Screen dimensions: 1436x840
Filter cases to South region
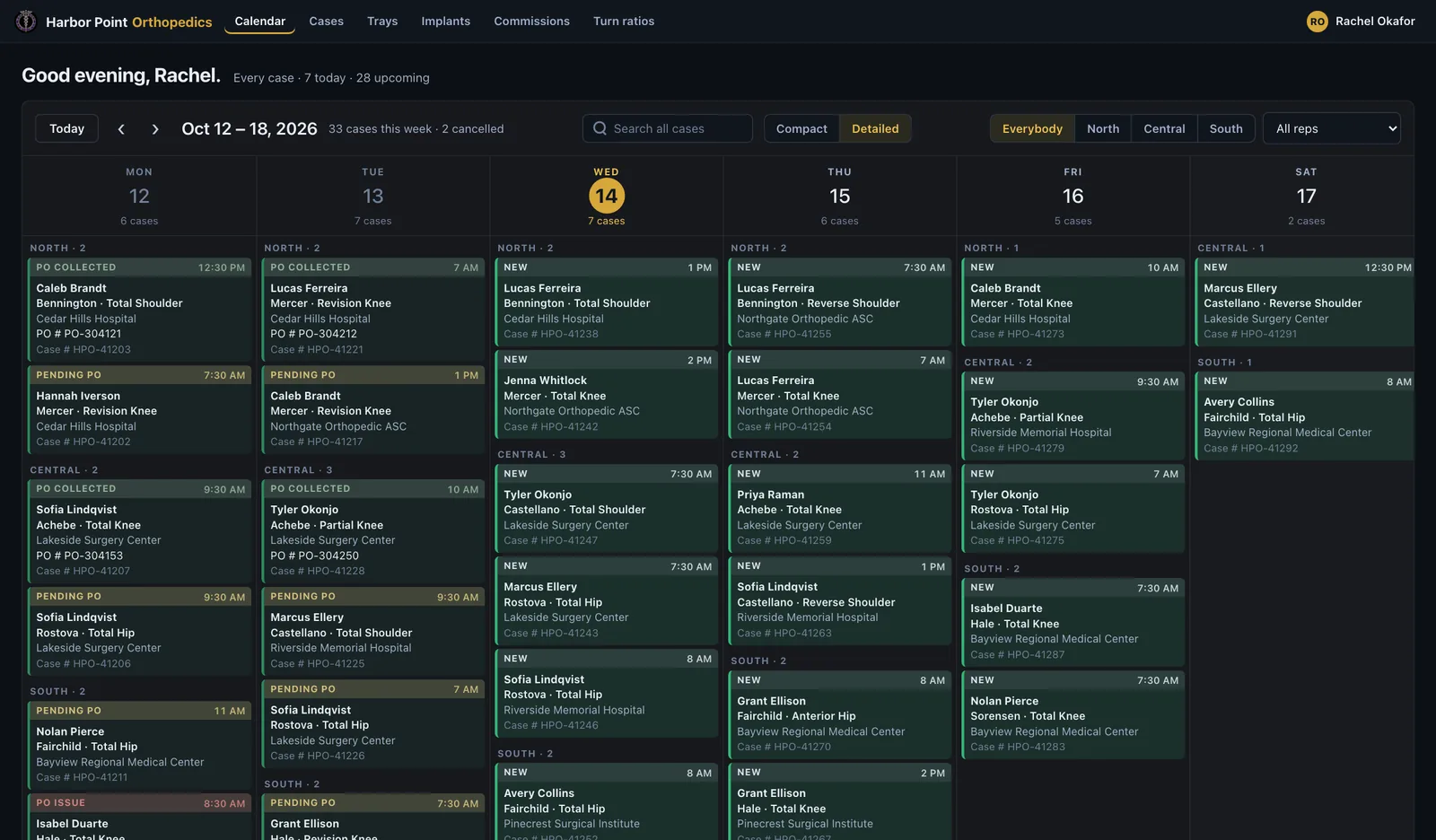[1226, 128]
